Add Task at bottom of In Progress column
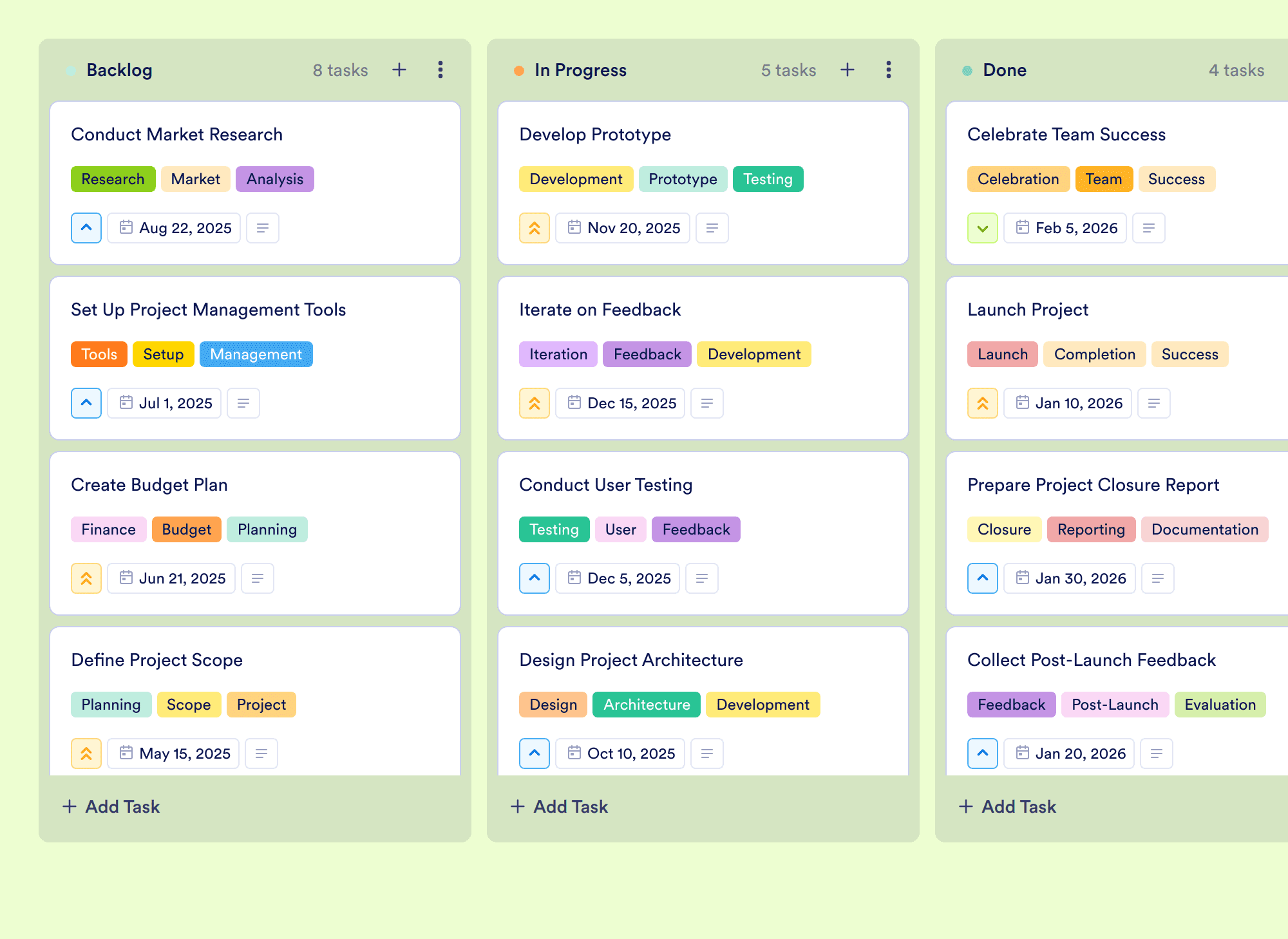The width and height of the screenshot is (1288, 939). point(559,806)
